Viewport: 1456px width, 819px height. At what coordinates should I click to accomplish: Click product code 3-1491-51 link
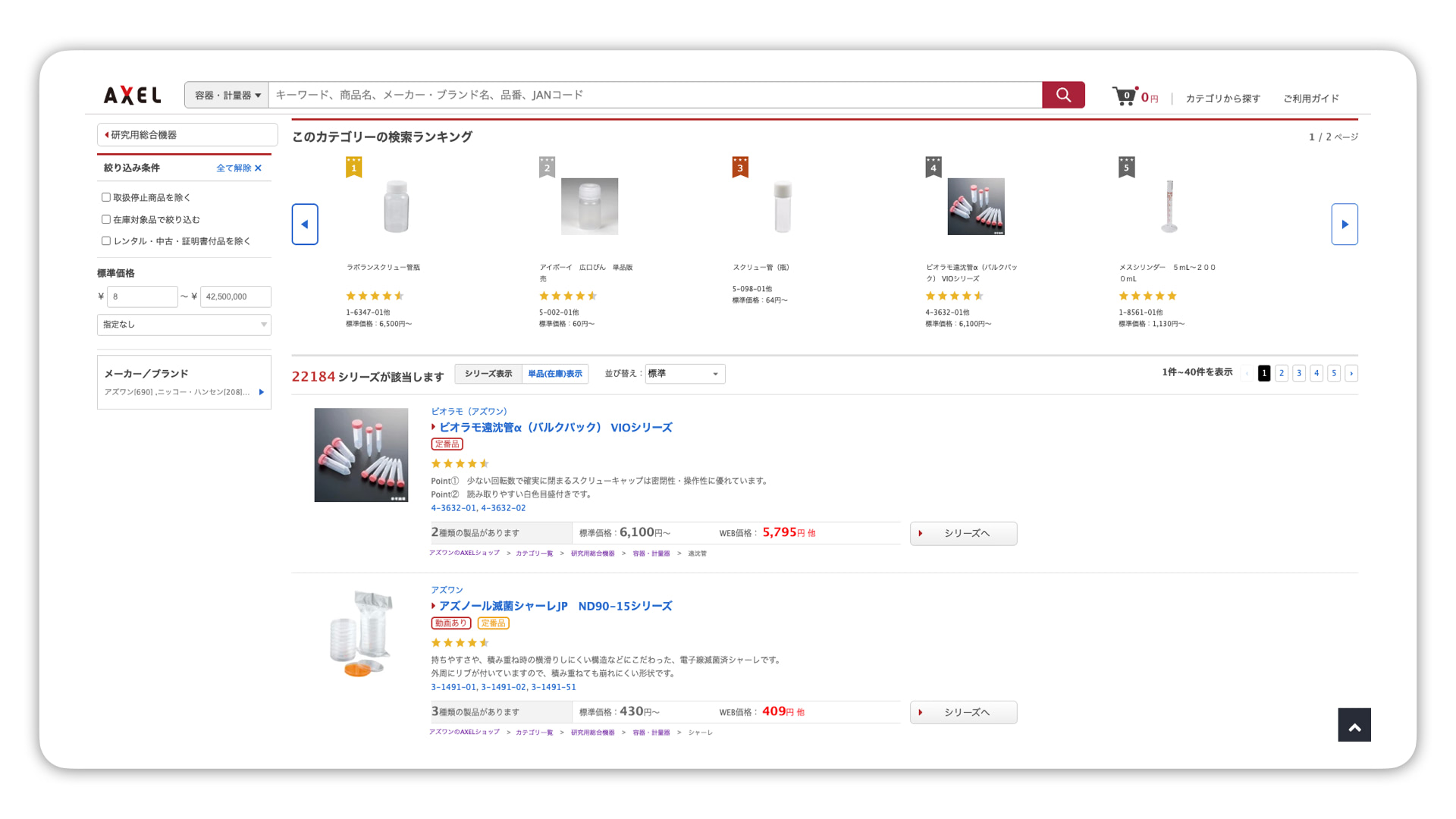(x=554, y=687)
